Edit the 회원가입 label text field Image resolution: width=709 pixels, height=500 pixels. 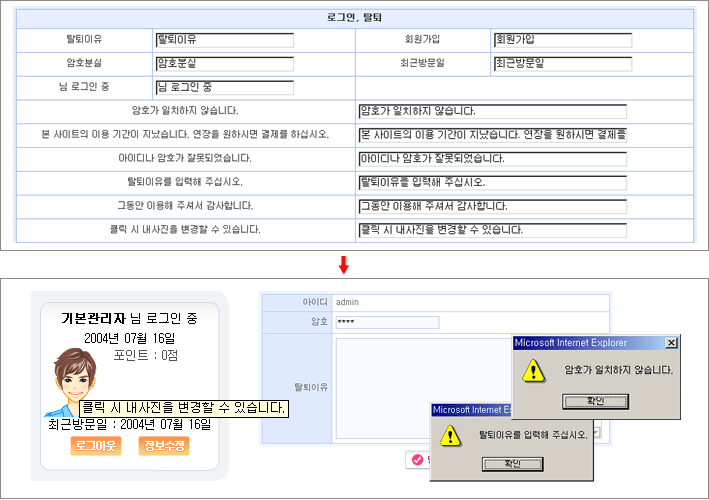point(563,40)
